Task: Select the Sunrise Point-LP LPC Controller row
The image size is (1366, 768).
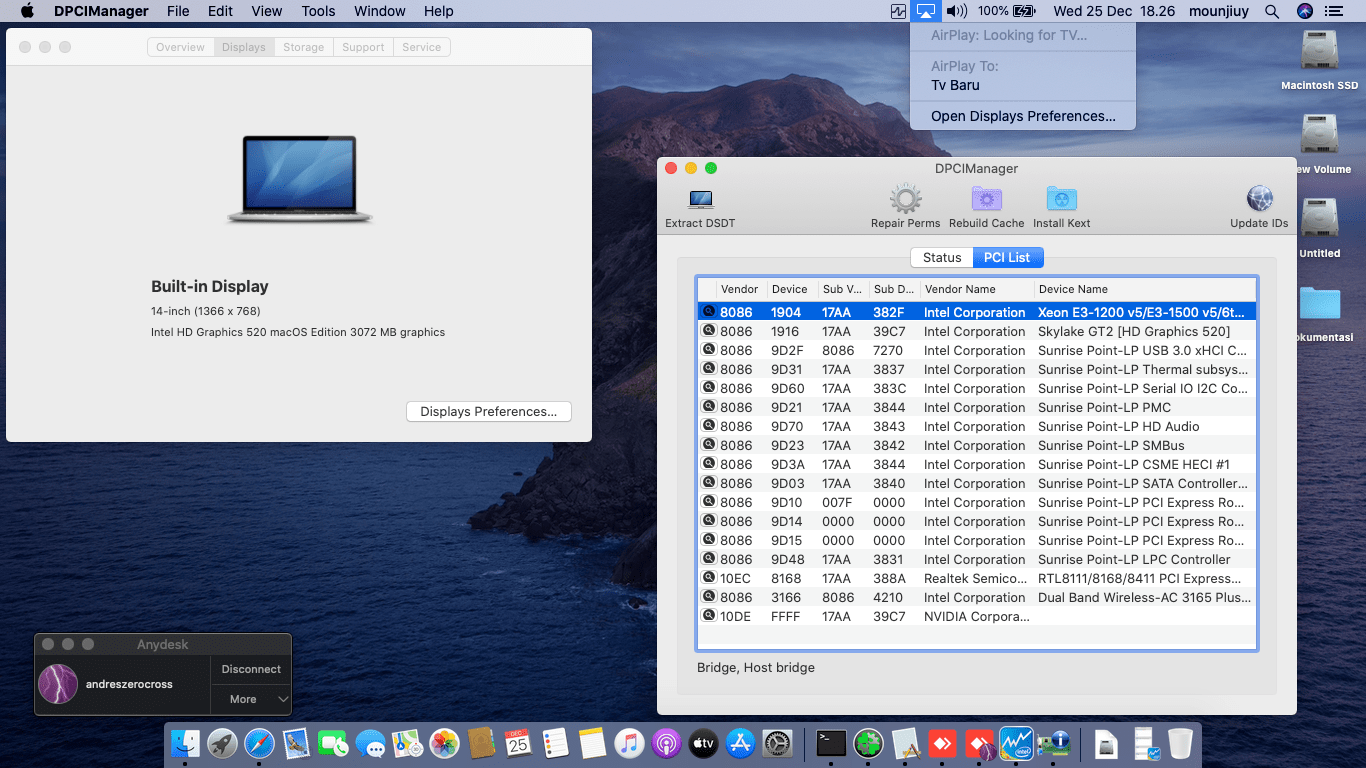Action: coord(976,559)
